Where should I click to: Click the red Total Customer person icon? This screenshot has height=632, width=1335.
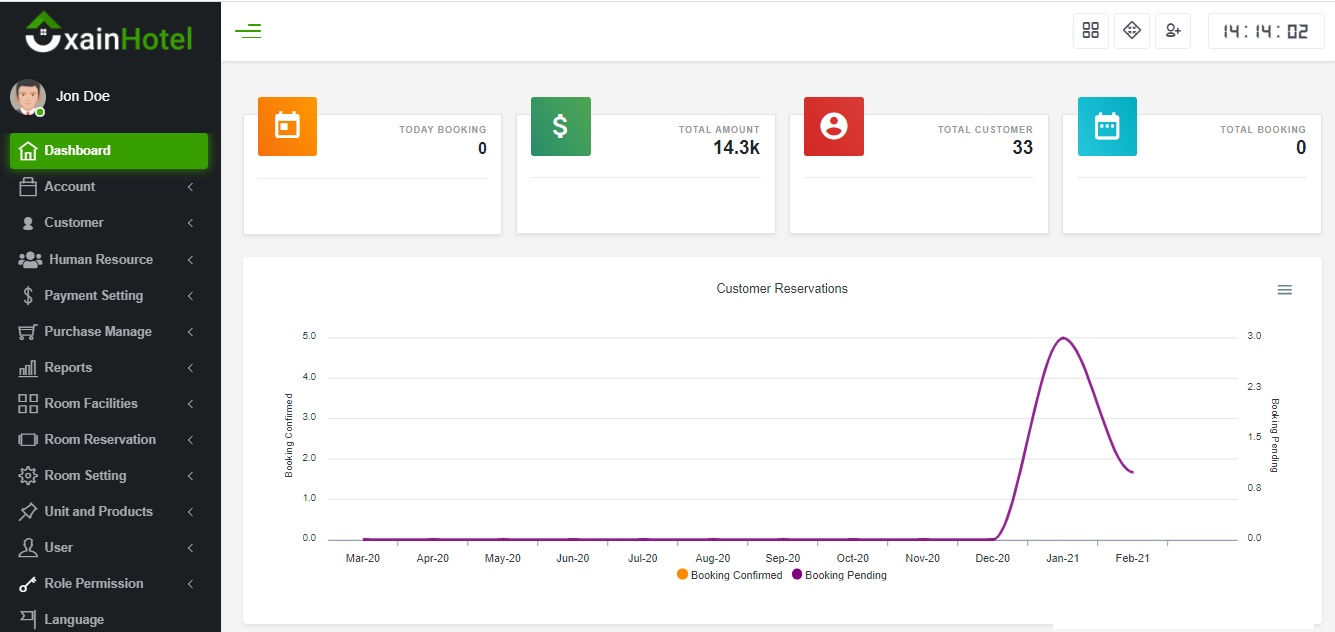(833, 126)
